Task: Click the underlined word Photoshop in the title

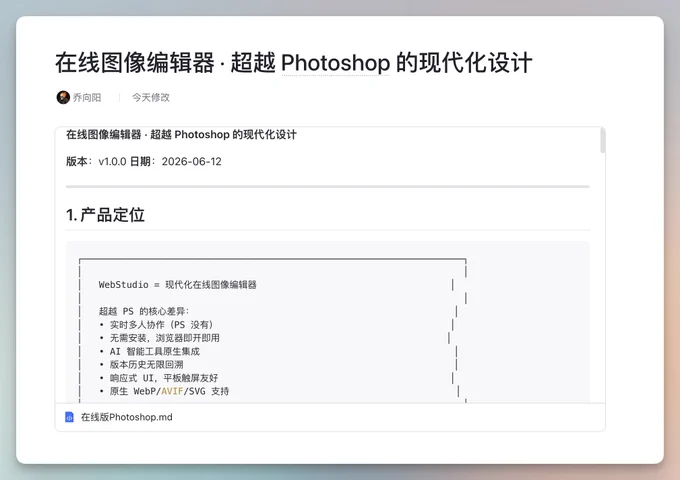Action: [336, 63]
